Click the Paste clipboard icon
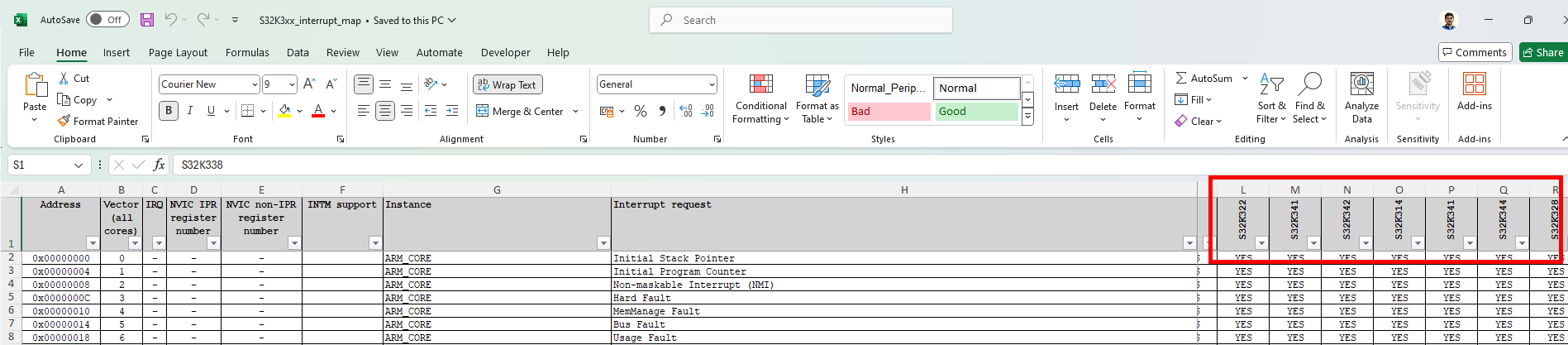 (35, 86)
